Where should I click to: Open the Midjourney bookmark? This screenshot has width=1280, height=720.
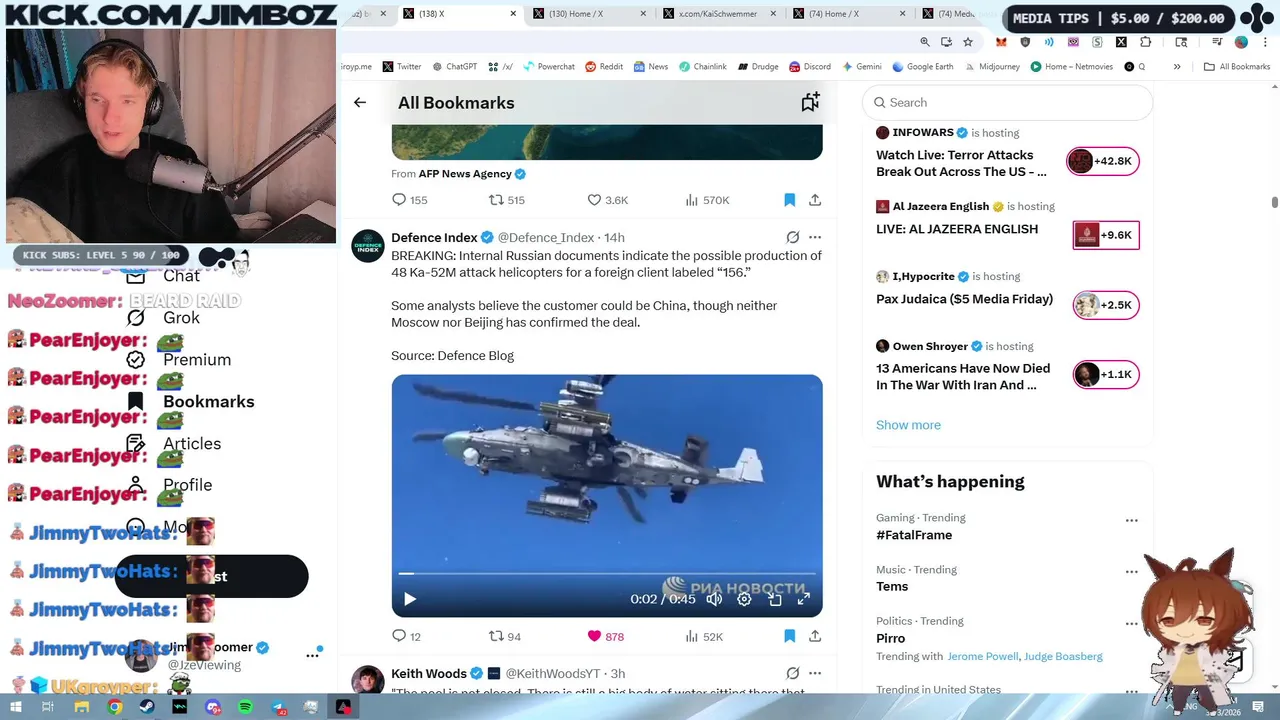tap(991, 67)
